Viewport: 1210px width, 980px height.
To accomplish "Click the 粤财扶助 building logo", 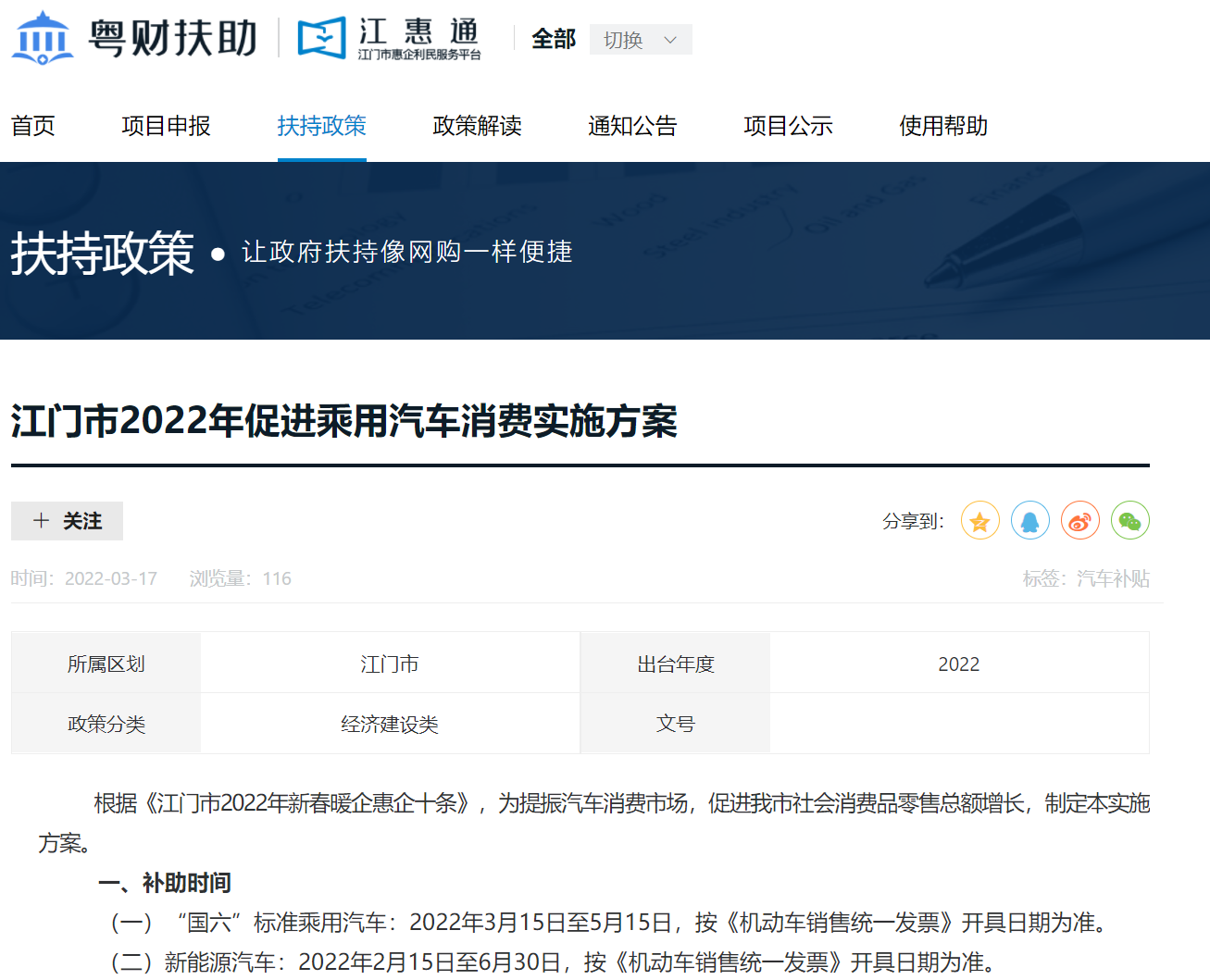I will [43, 38].
